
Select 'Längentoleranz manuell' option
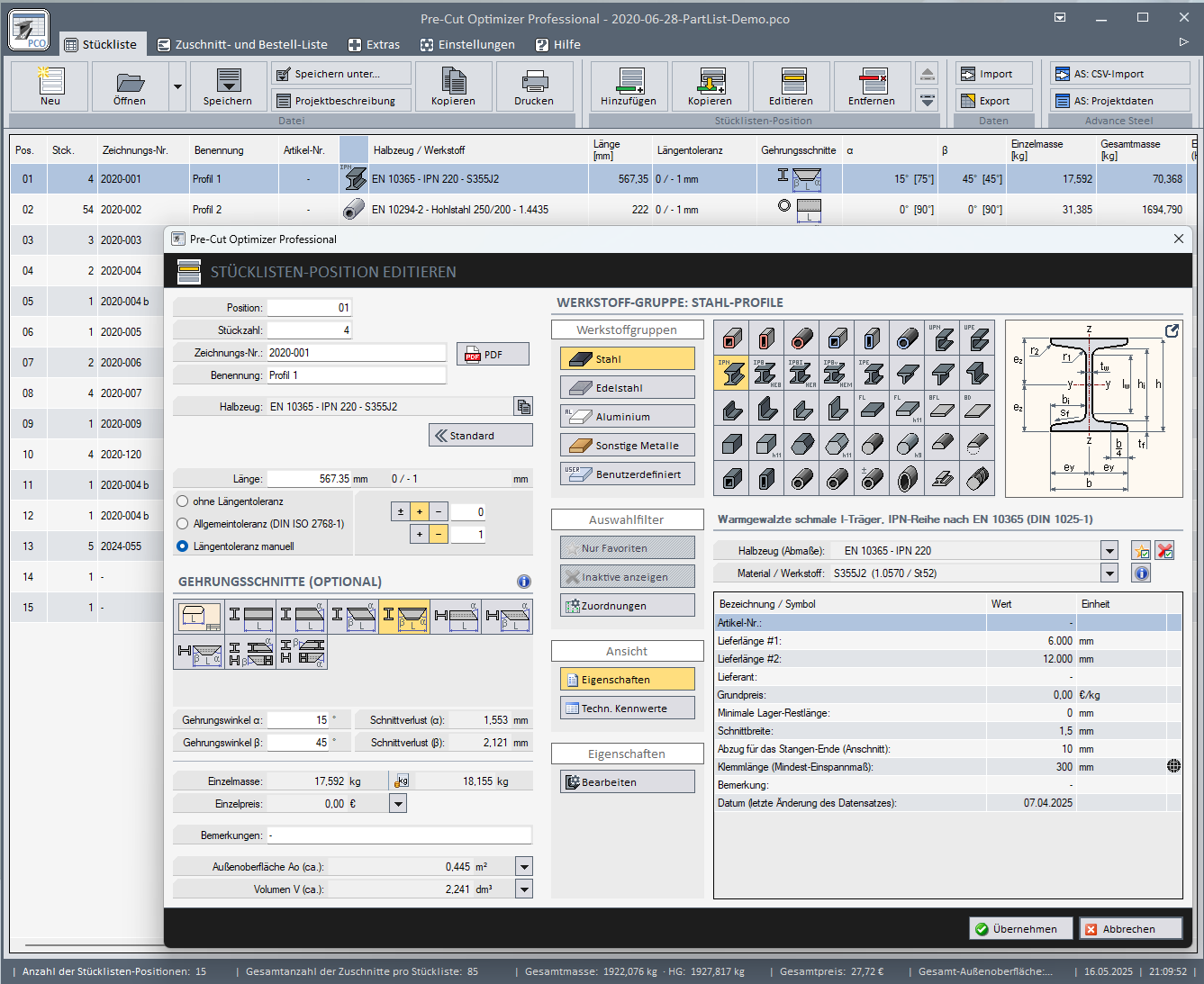click(183, 546)
